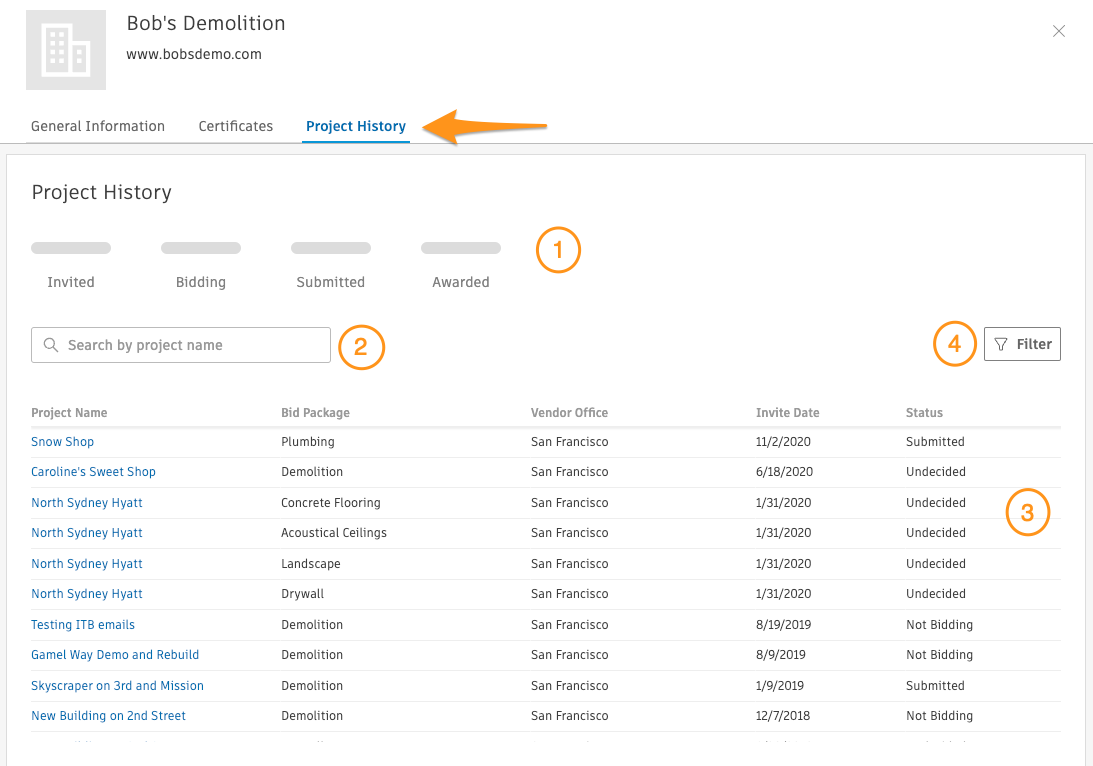
Task: Click the Awarded summary bar
Action: pyautogui.click(x=461, y=248)
